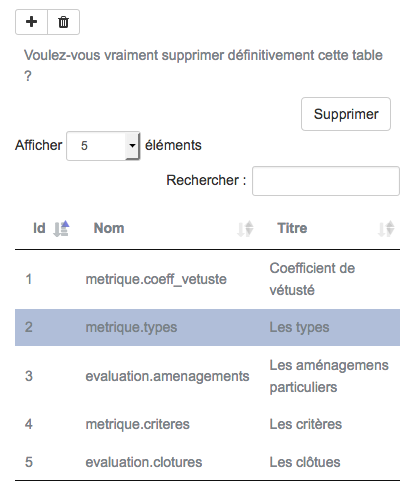Click the Les critères title cell
The height and width of the screenshot is (487, 420).
[306, 424]
